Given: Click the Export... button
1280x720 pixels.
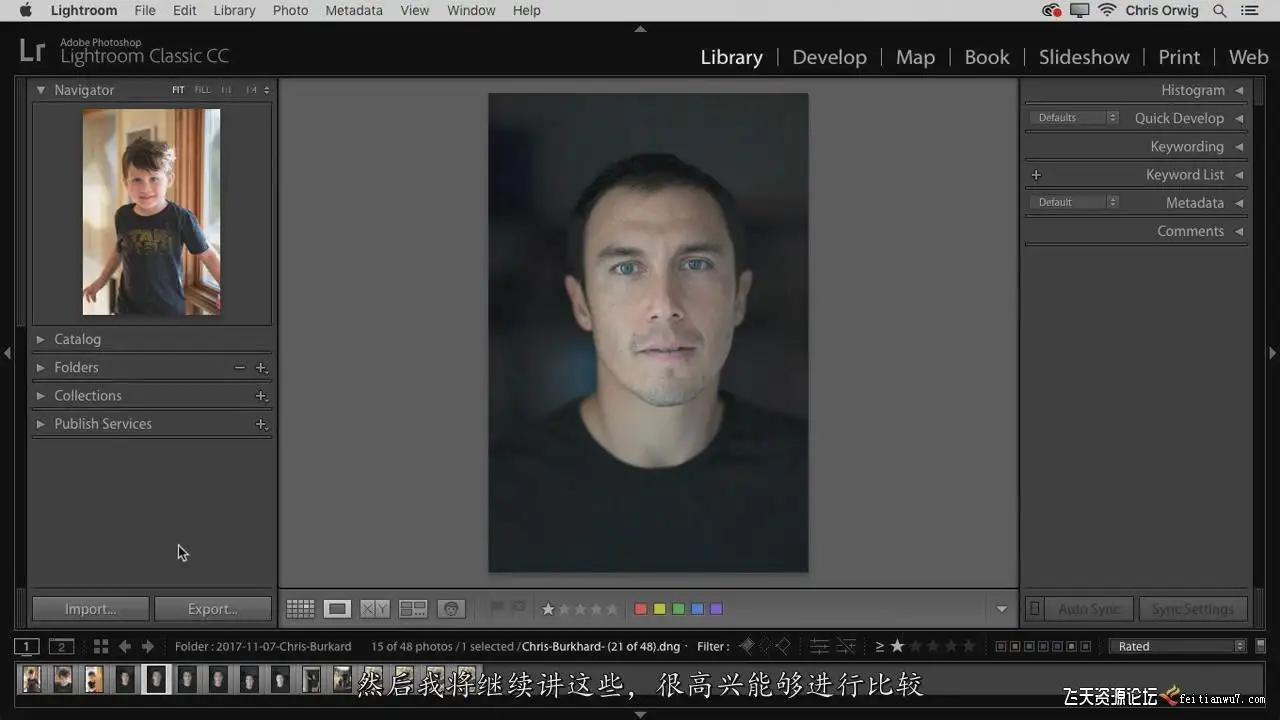Looking at the screenshot, I should [x=213, y=609].
